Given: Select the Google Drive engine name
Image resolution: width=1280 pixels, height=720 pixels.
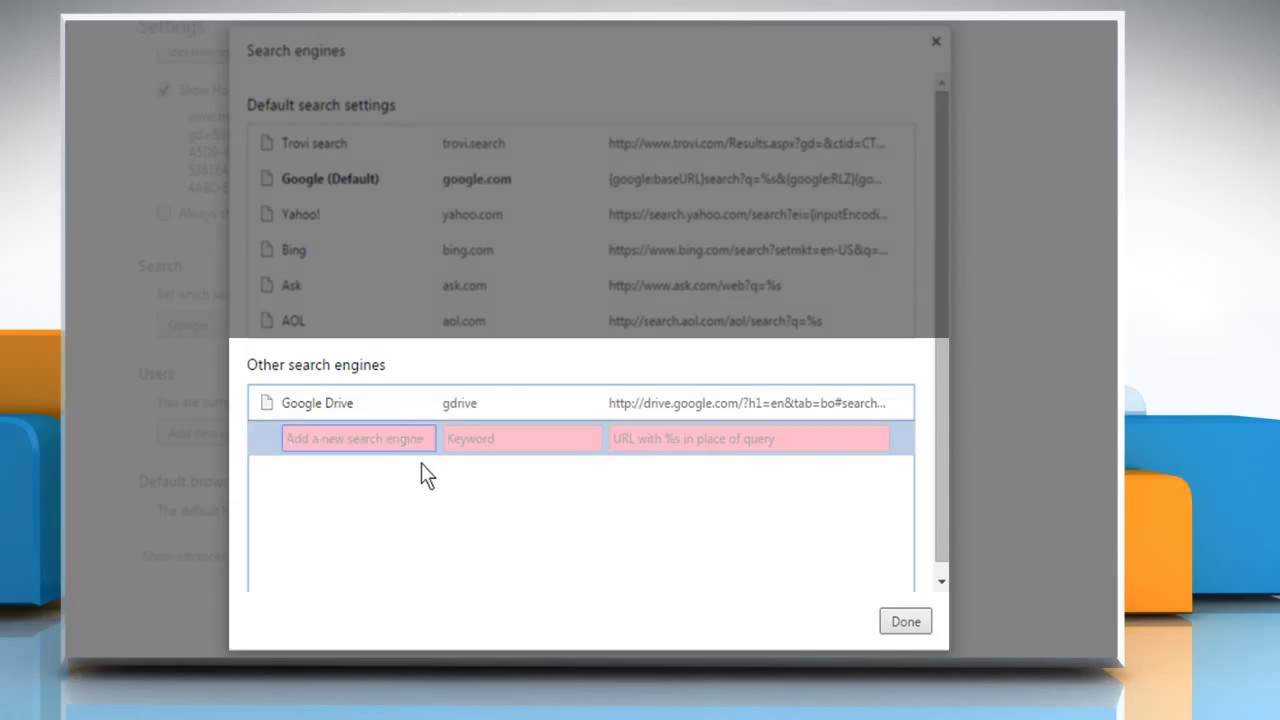Looking at the screenshot, I should (x=317, y=403).
